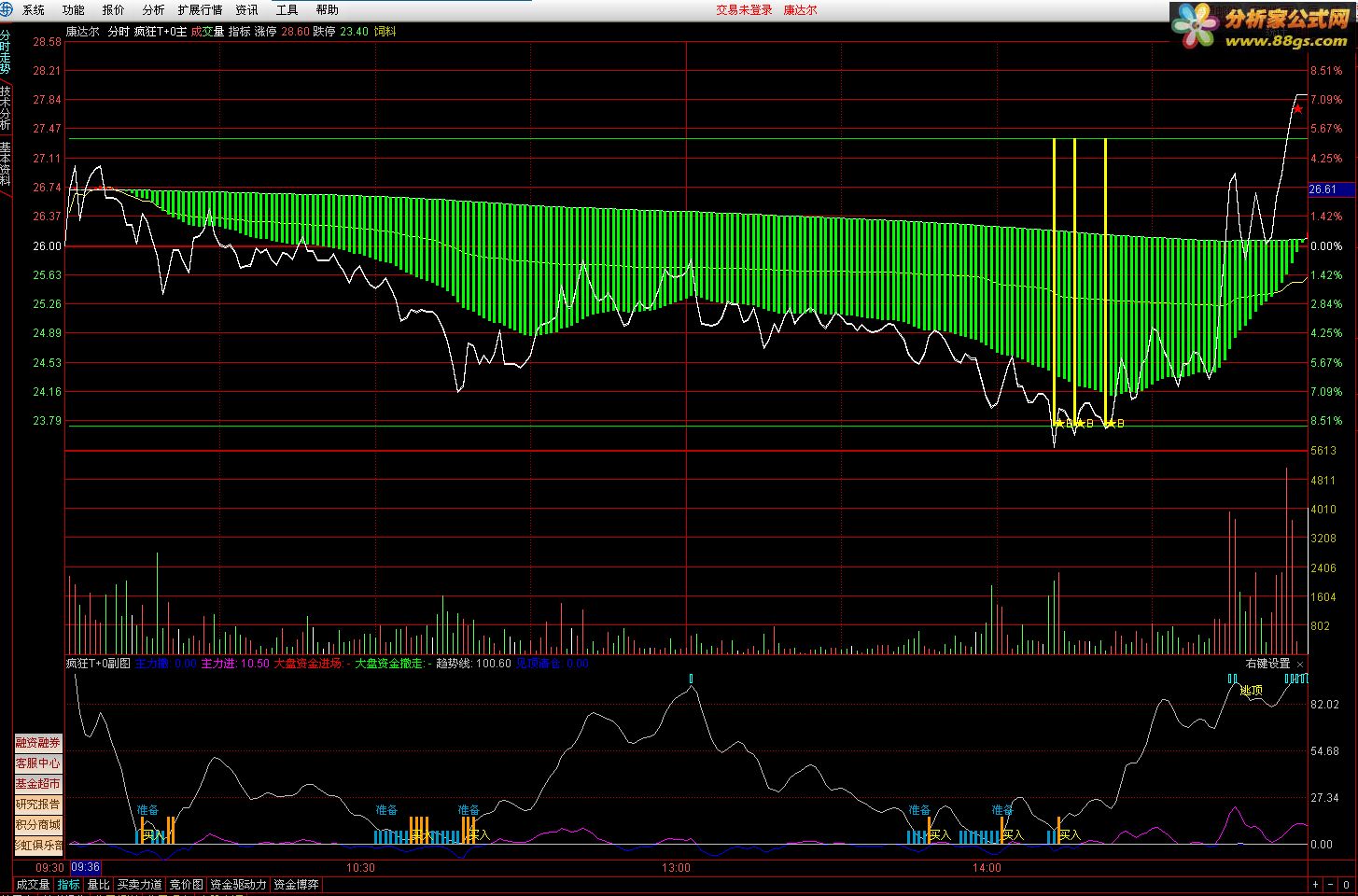This screenshot has height=896, width=1358.
Task: Click the last B buy signal marker
Action: point(1120,424)
